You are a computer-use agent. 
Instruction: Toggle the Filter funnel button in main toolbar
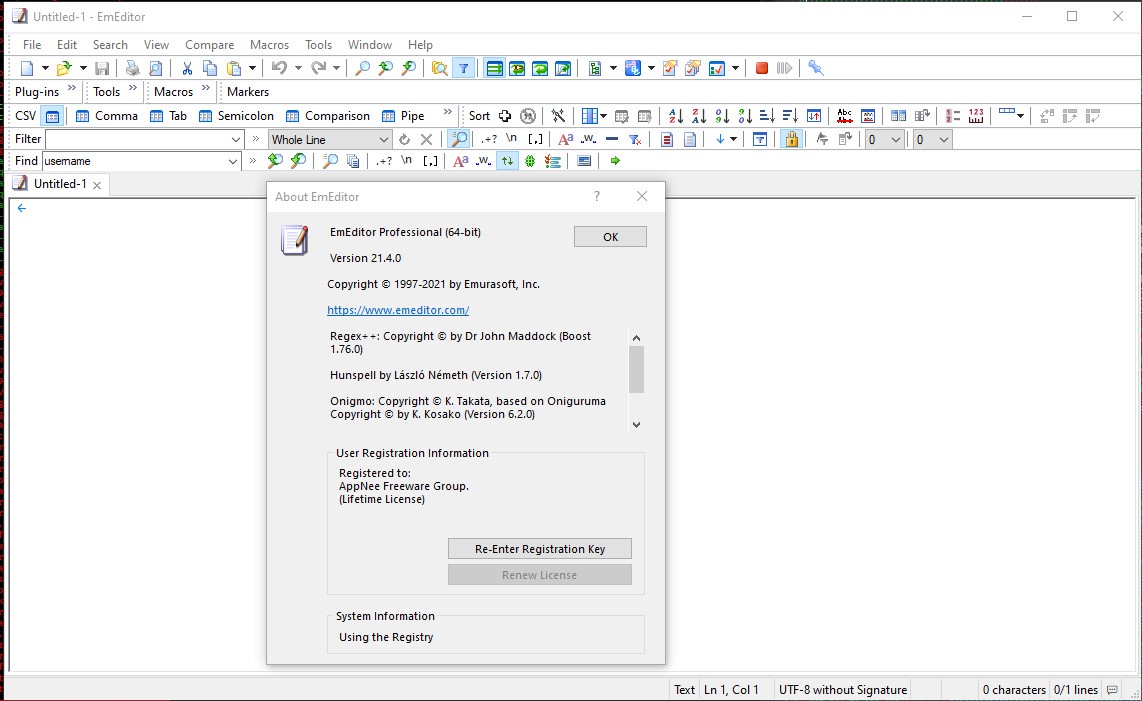point(463,68)
